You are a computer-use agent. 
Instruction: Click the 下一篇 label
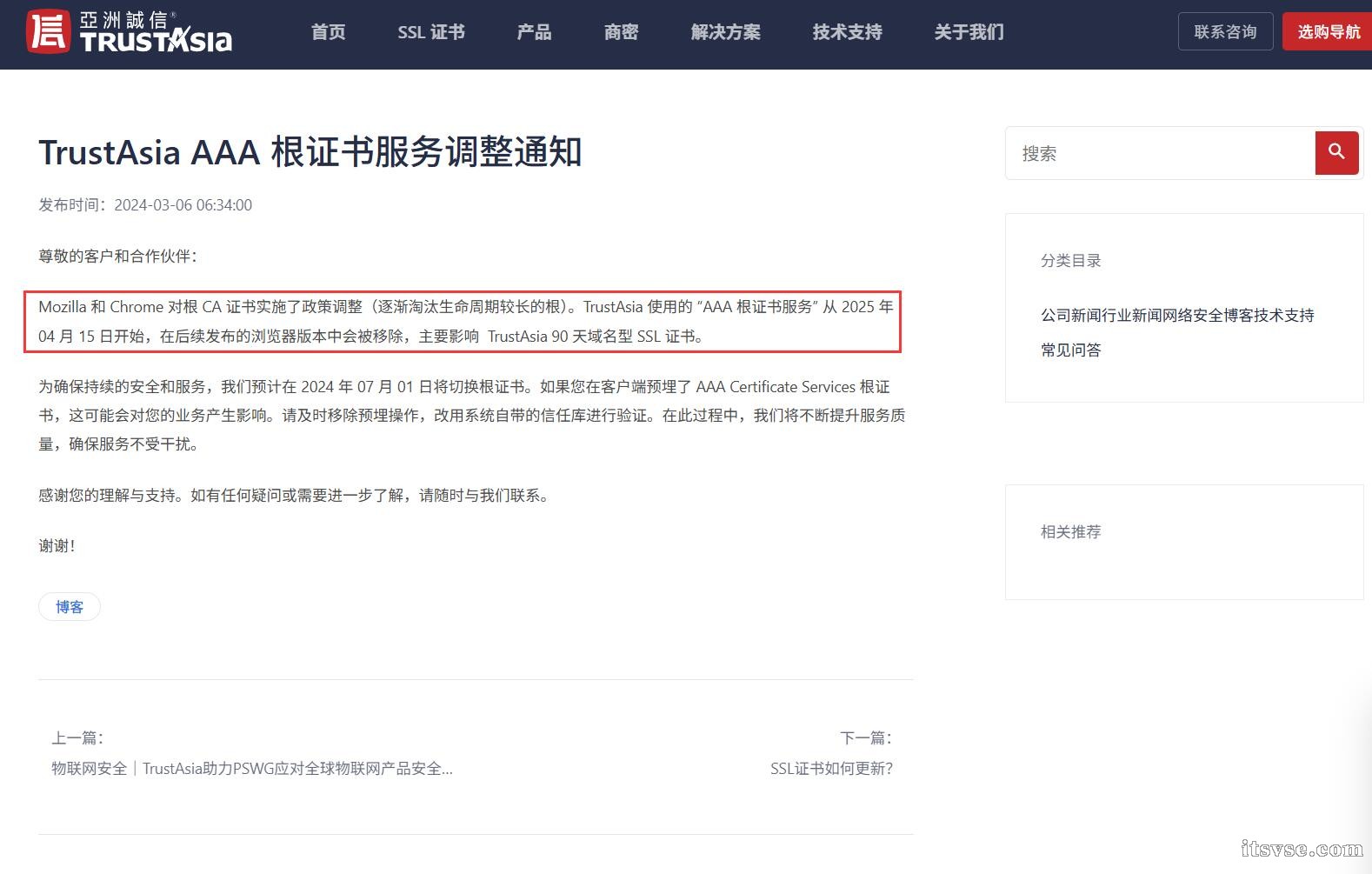coord(866,737)
